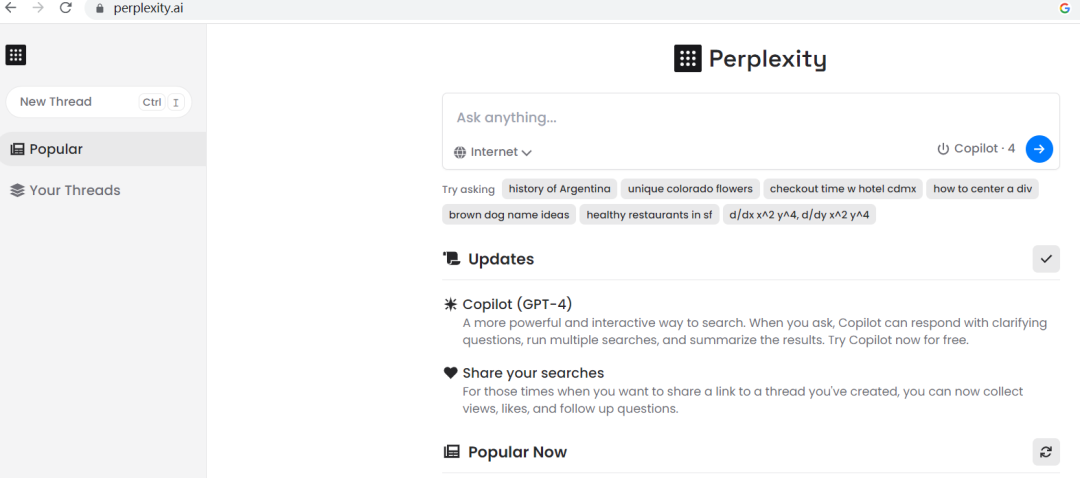Try the 'history of Argentina' suggestion
Screen dimensions: 1080x478
559,189
